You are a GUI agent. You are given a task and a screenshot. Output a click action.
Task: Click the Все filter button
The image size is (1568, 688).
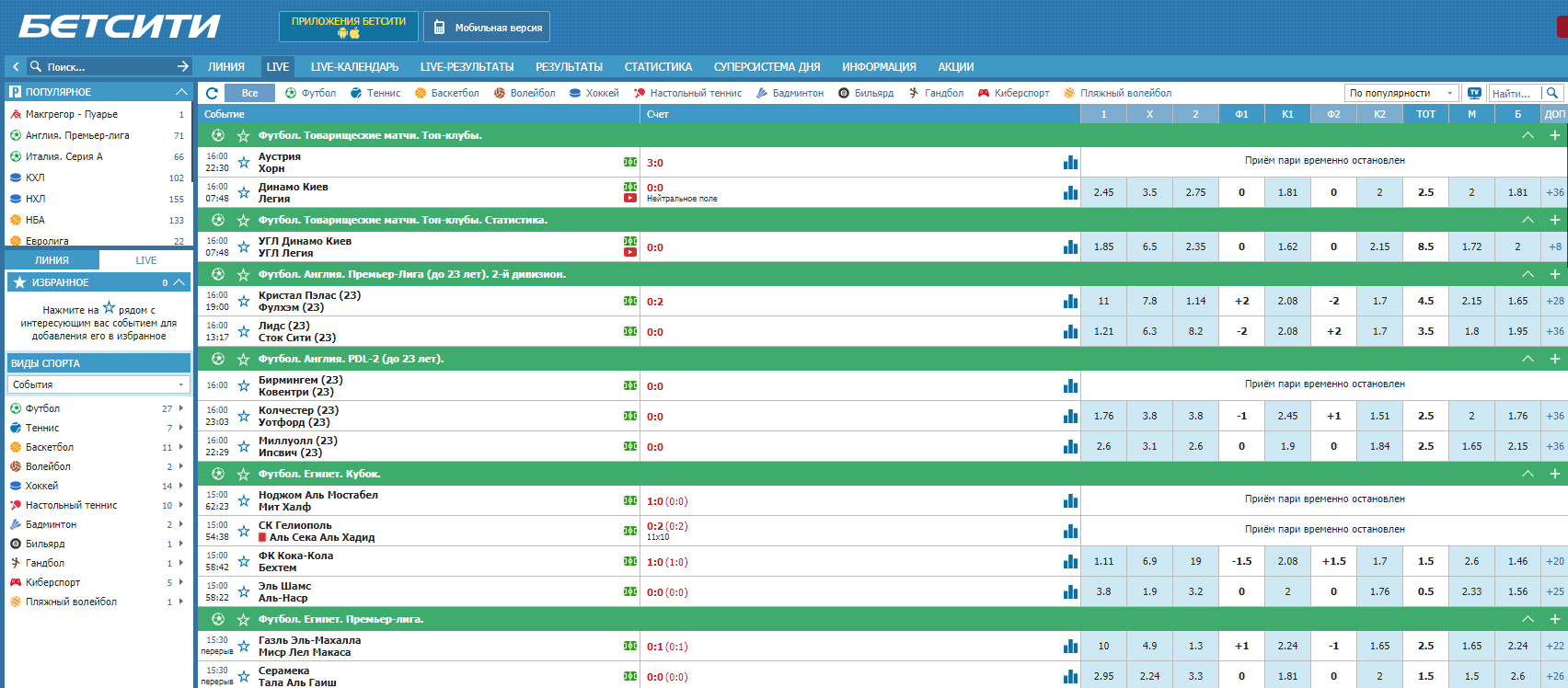[x=250, y=93]
